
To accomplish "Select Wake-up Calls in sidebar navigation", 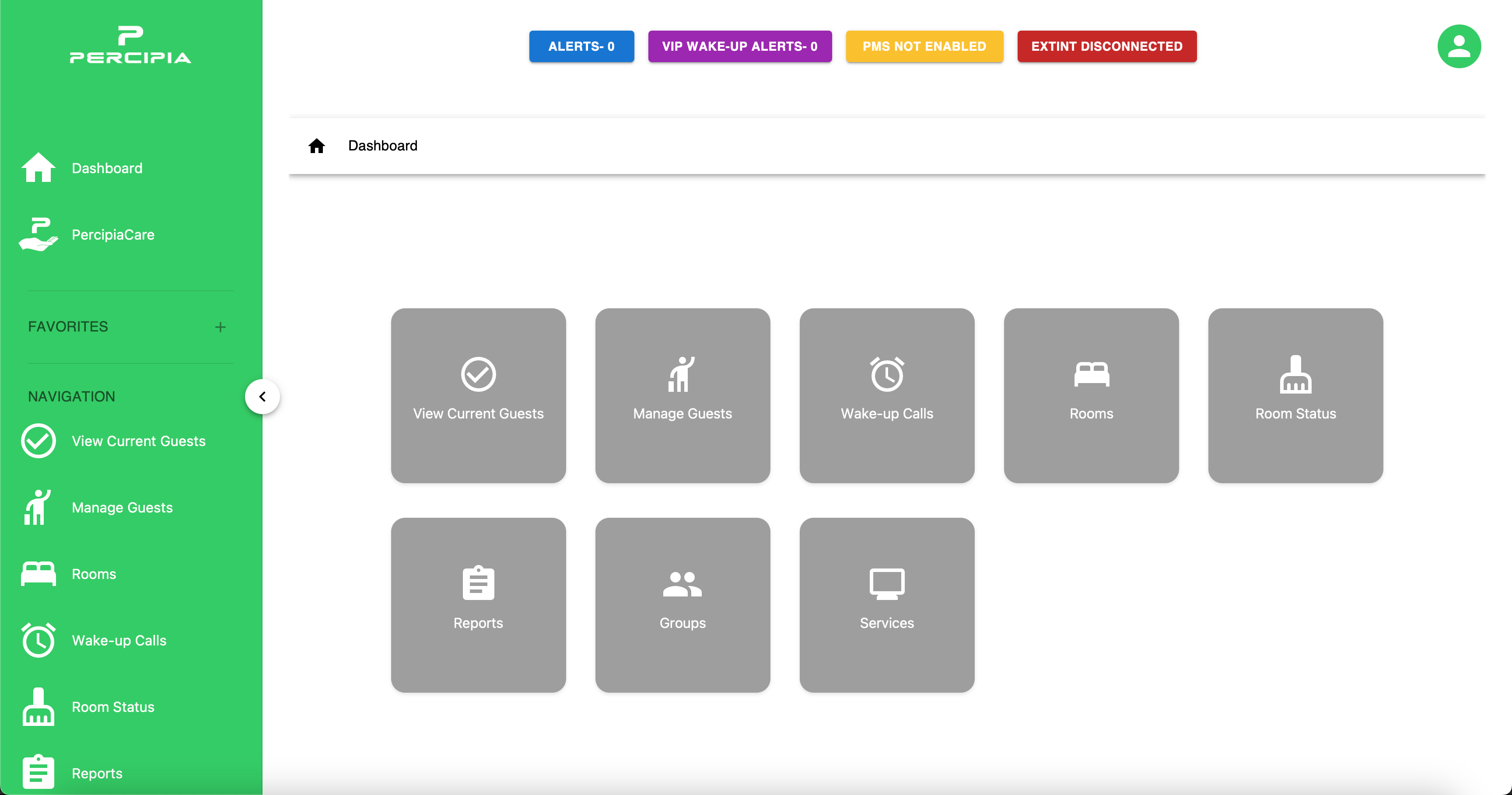I will [x=119, y=640].
